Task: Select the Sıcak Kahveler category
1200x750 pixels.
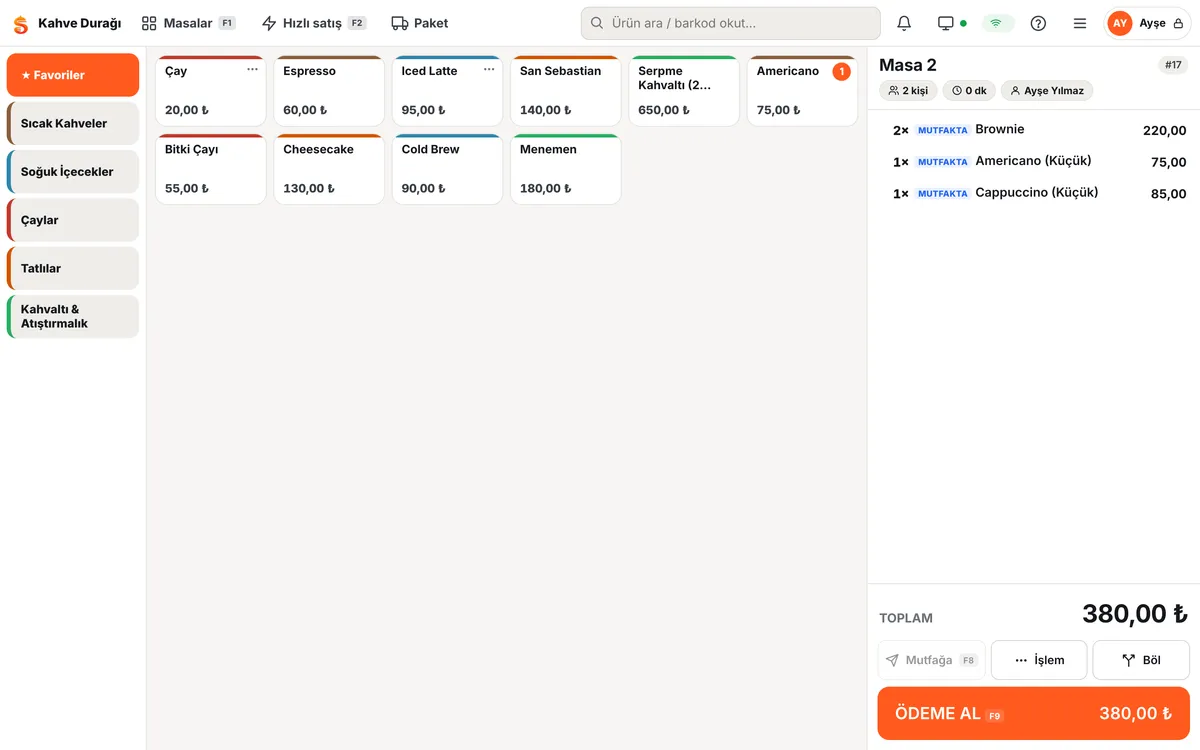Action: (x=73, y=124)
